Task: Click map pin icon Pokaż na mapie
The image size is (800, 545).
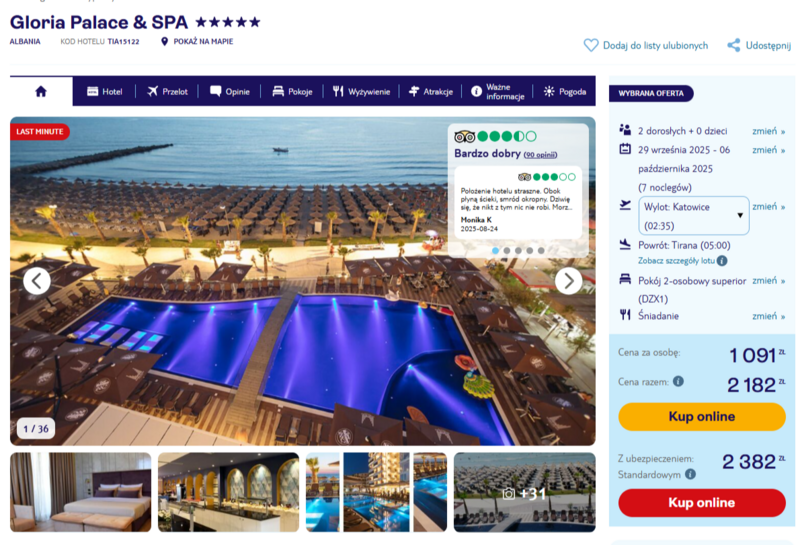Action: pos(164,41)
